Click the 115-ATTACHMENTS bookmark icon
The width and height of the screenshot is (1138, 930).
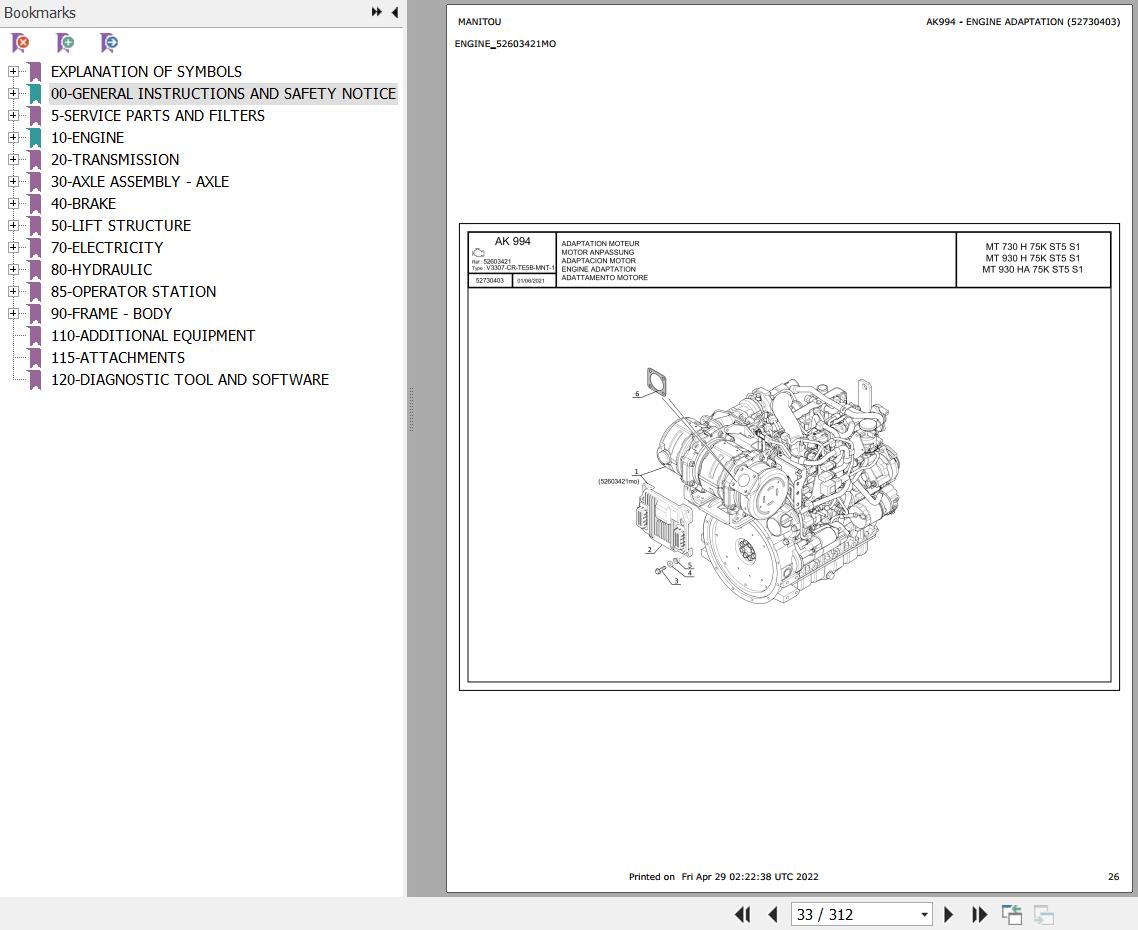tap(35, 358)
